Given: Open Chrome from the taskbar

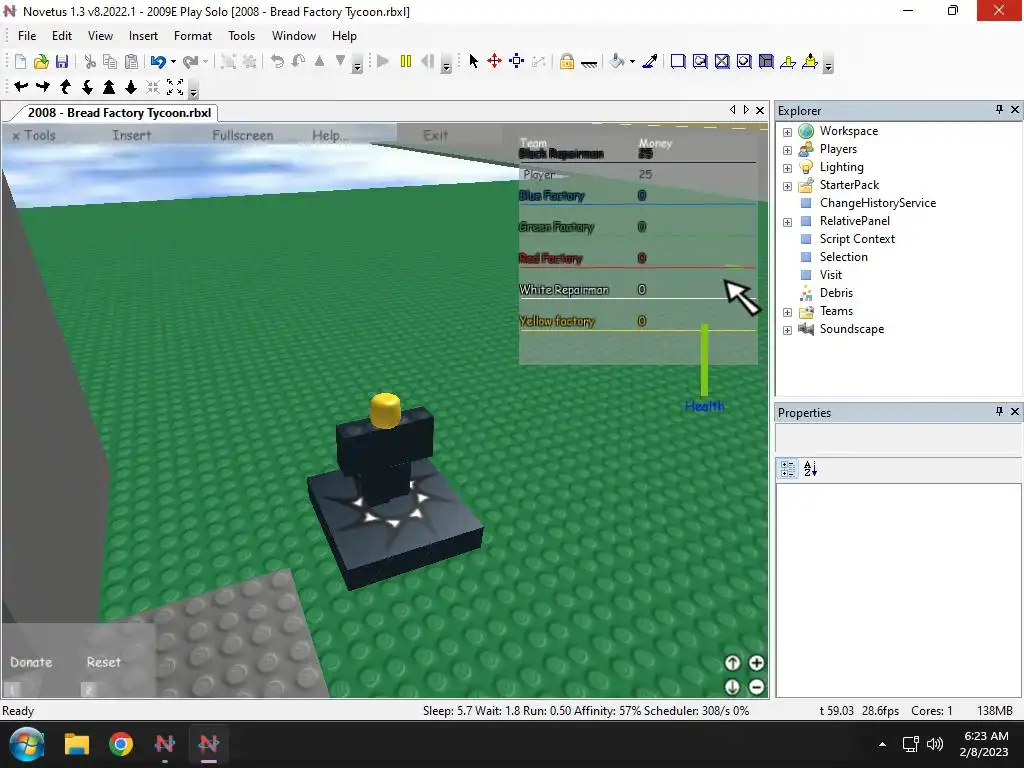Looking at the screenshot, I should click(x=121, y=744).
